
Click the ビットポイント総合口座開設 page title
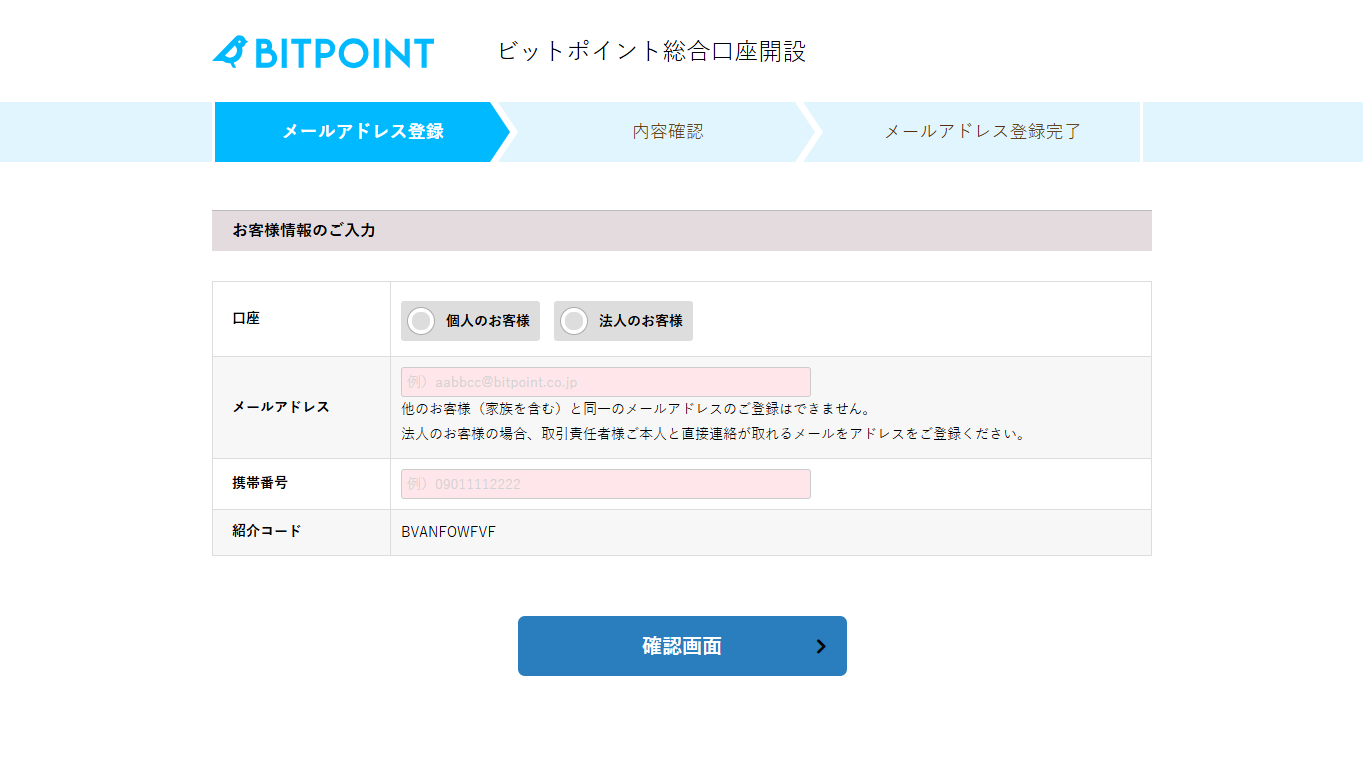click(651, 51)
